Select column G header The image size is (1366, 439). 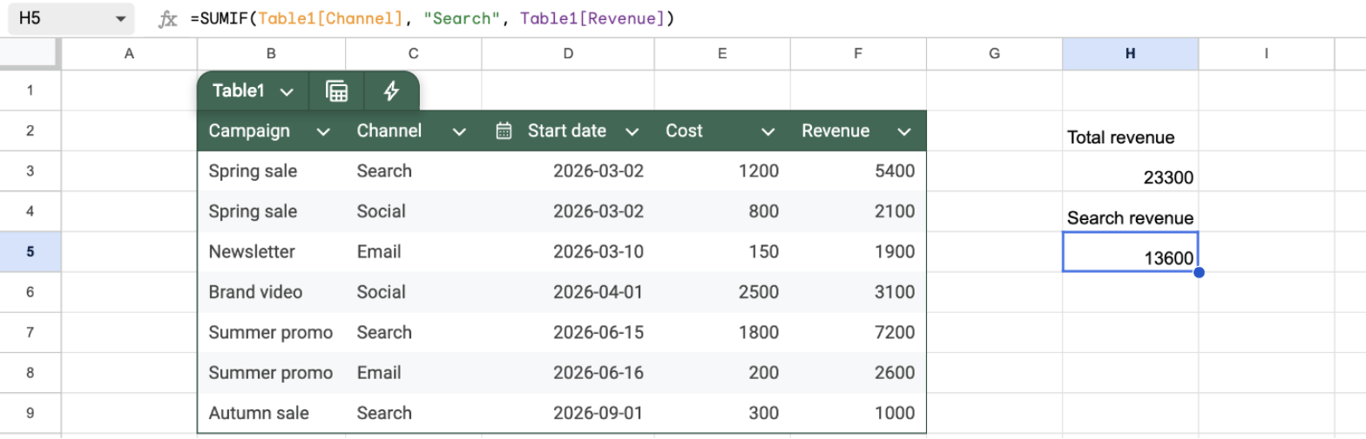[994, 54]
